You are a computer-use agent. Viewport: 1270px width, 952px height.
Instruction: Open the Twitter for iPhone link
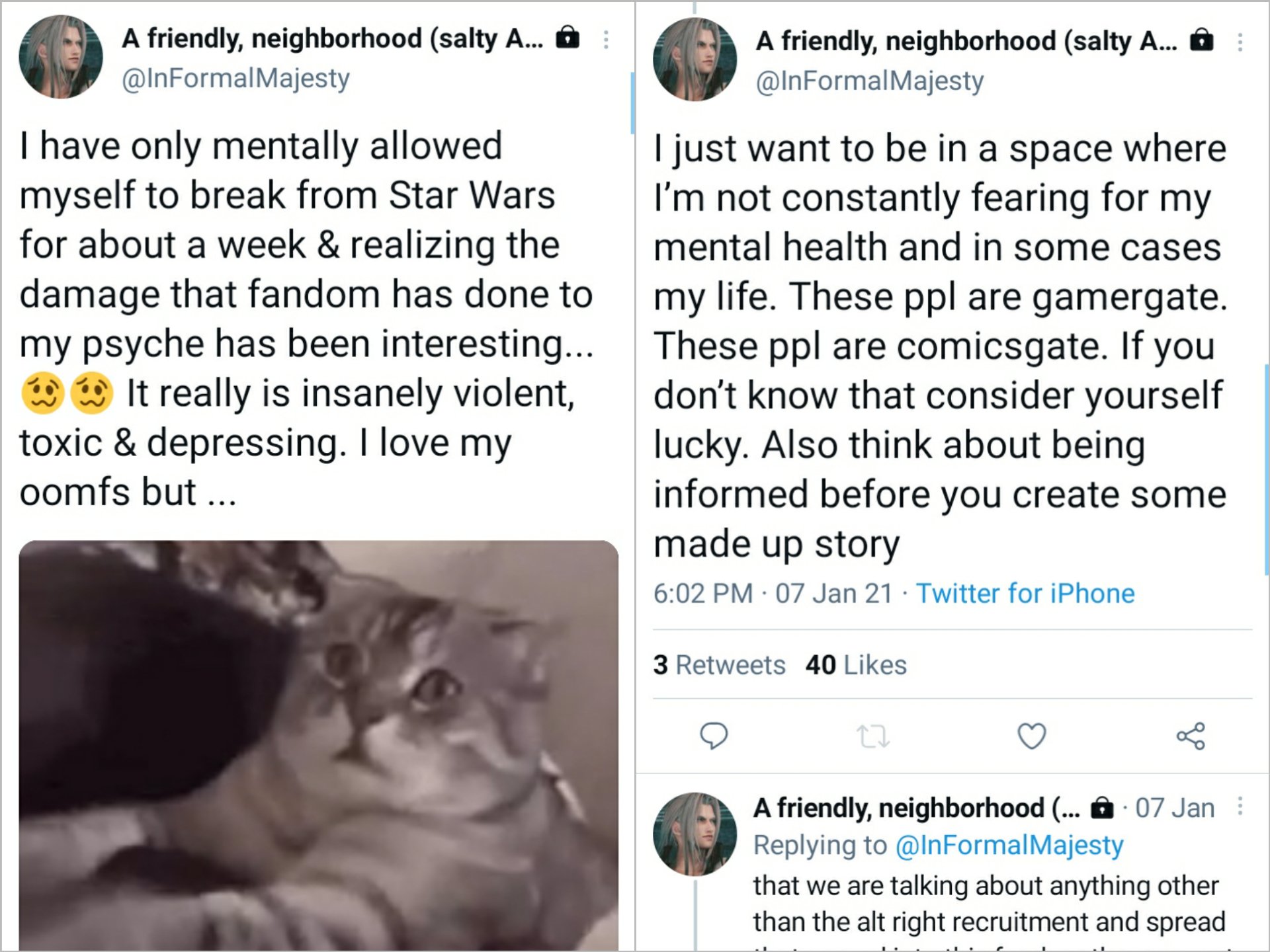(1025, 593)
